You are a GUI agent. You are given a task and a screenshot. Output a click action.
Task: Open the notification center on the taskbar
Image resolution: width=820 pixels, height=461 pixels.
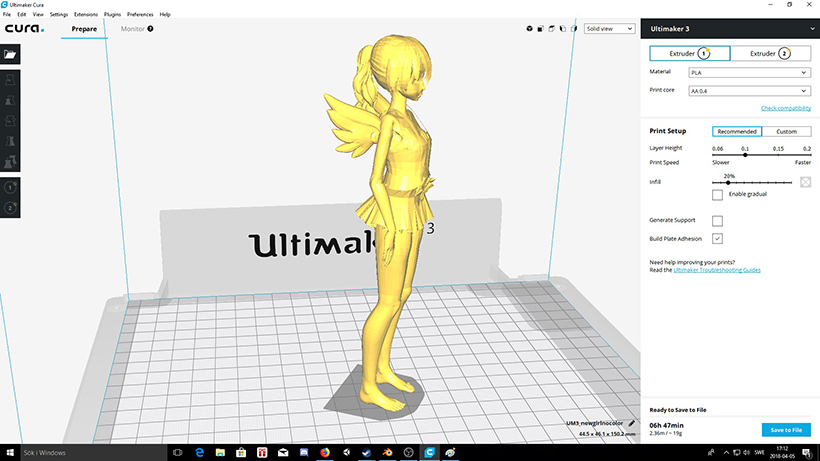pos(807,453)
